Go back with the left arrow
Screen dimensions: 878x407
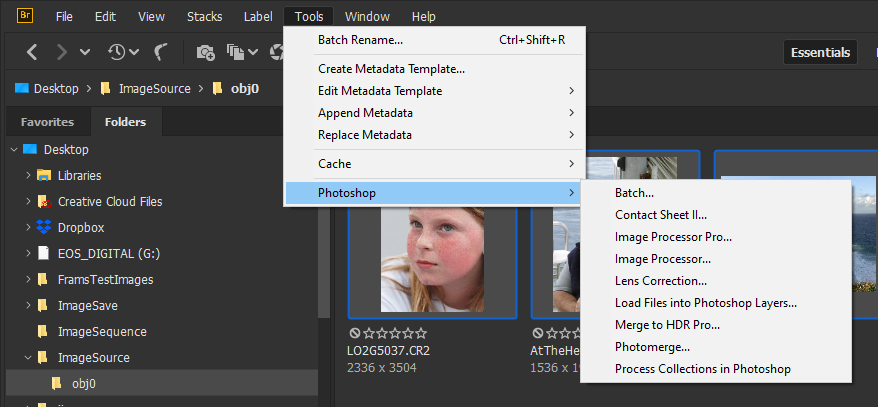(33, 51)
